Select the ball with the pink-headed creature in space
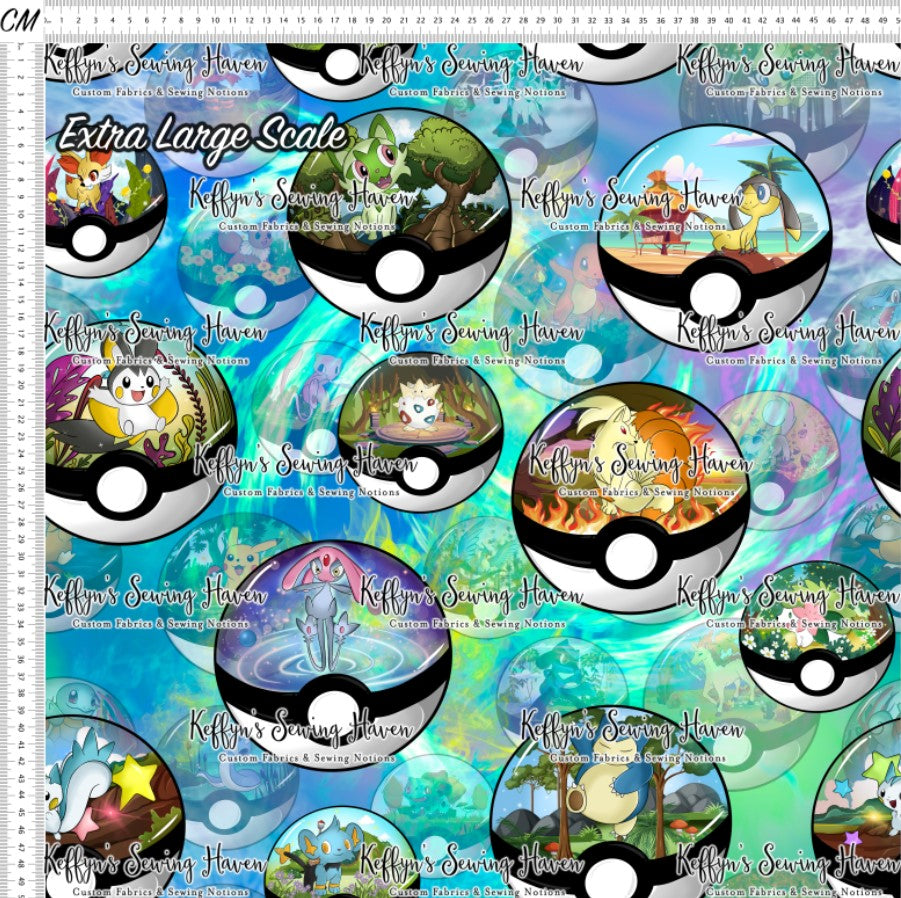901x898 pixels. tap(333, 656)
